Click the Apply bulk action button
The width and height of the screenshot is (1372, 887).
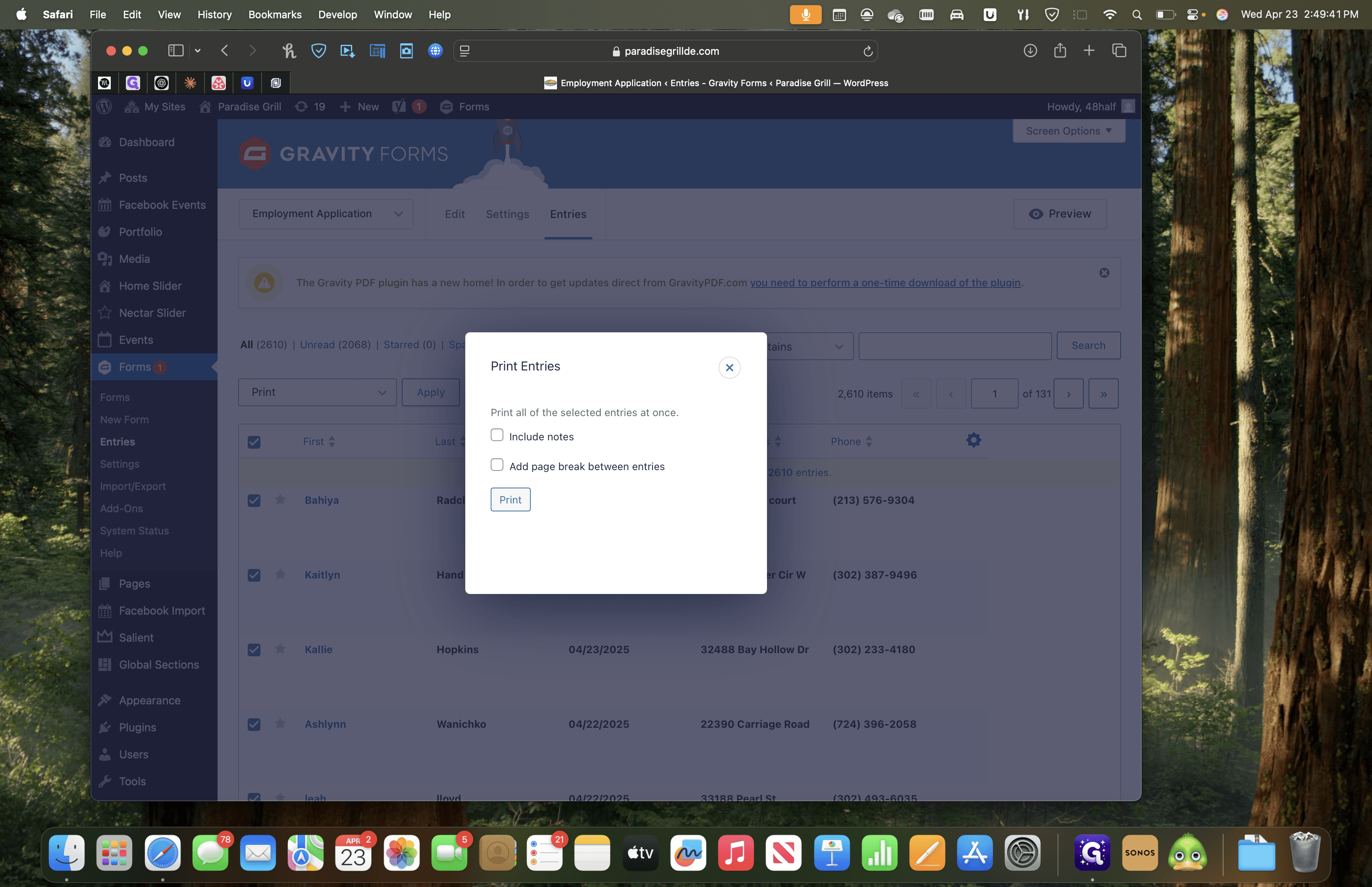[x=431, y=392]
